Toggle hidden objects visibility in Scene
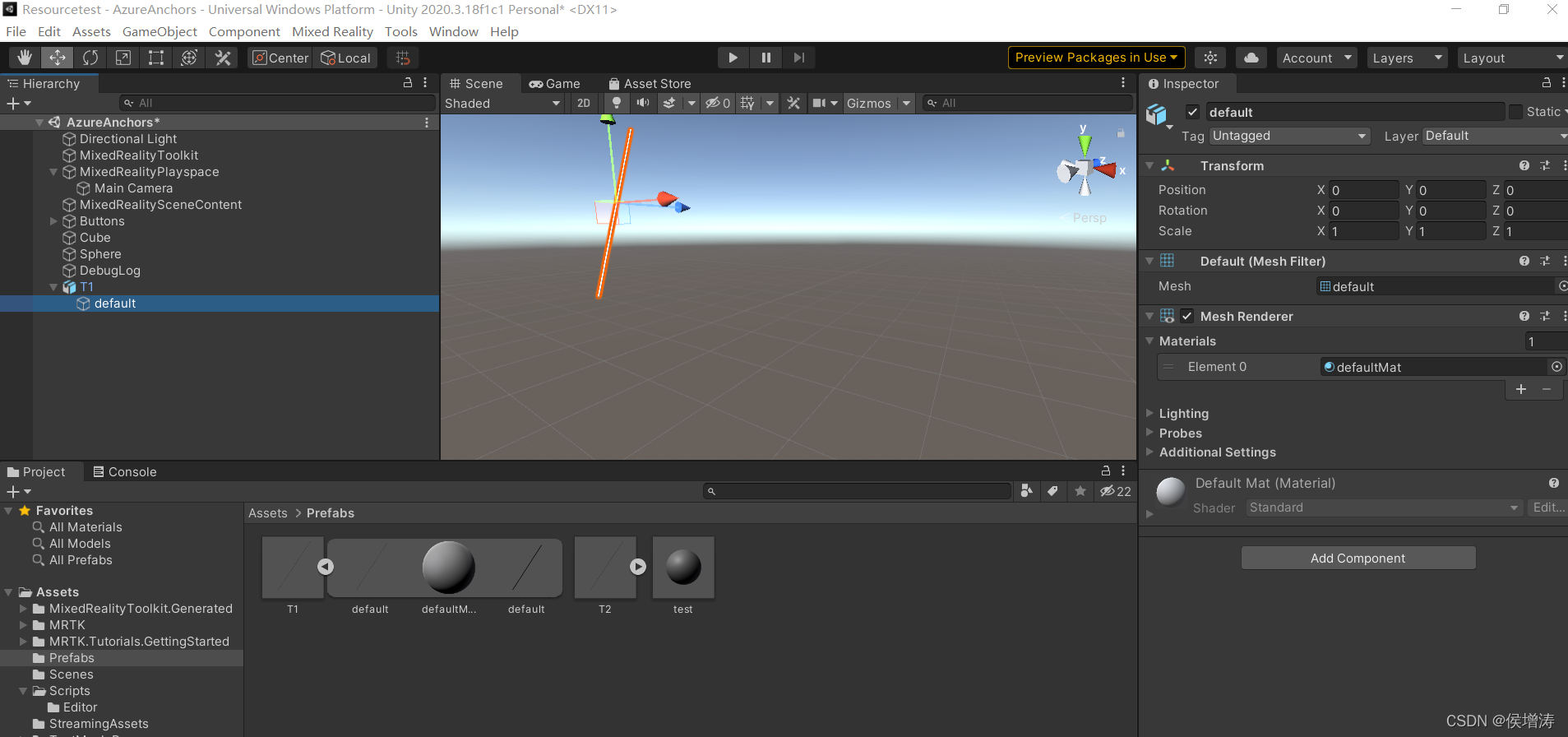1568x737 pixels. (x=718, y=103)
